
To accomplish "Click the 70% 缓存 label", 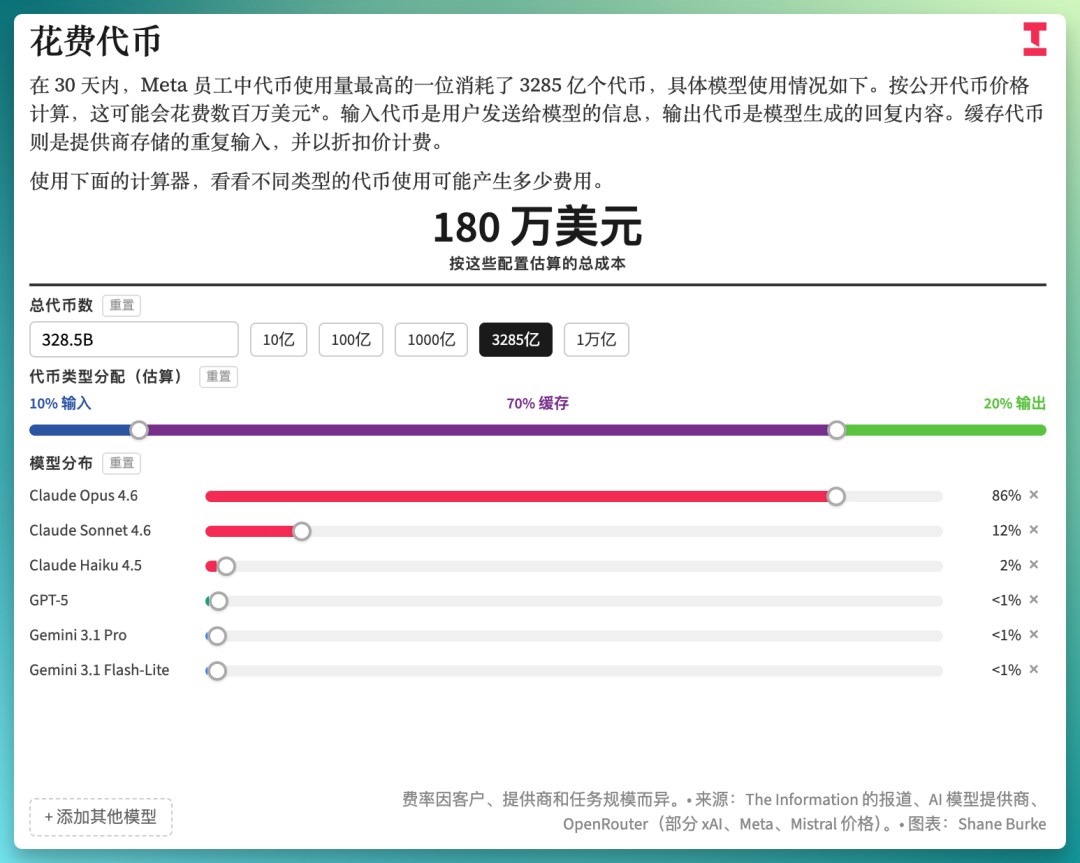I will pos(537,403).
